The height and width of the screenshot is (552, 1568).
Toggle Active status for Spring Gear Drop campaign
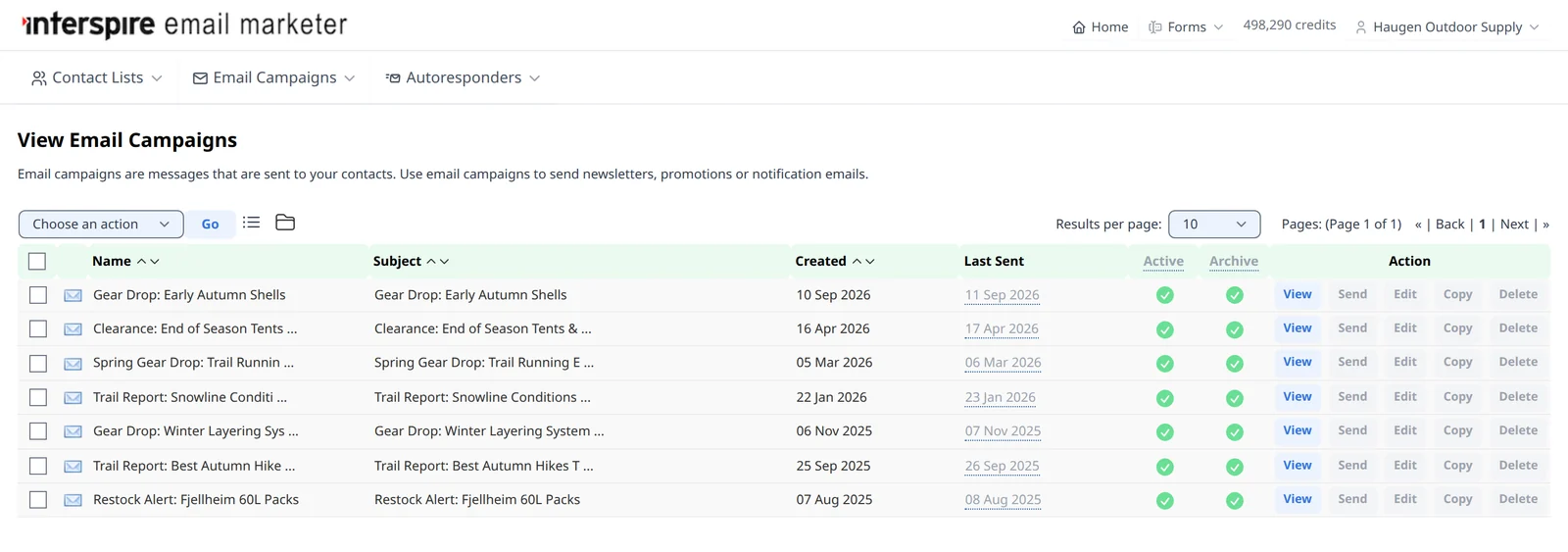point(1164,364)
